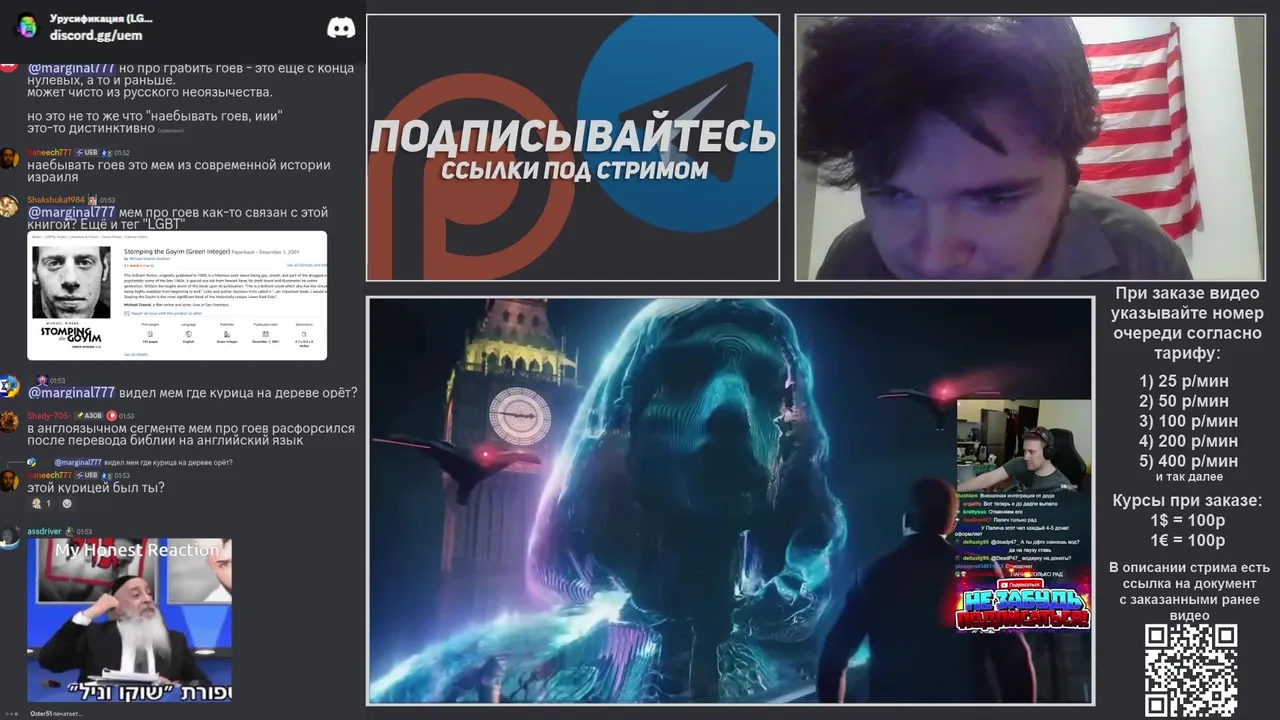Open the My Honest Reaction GIF
The height and width of the screenshot is (720, 1280).
coord(129,620)
